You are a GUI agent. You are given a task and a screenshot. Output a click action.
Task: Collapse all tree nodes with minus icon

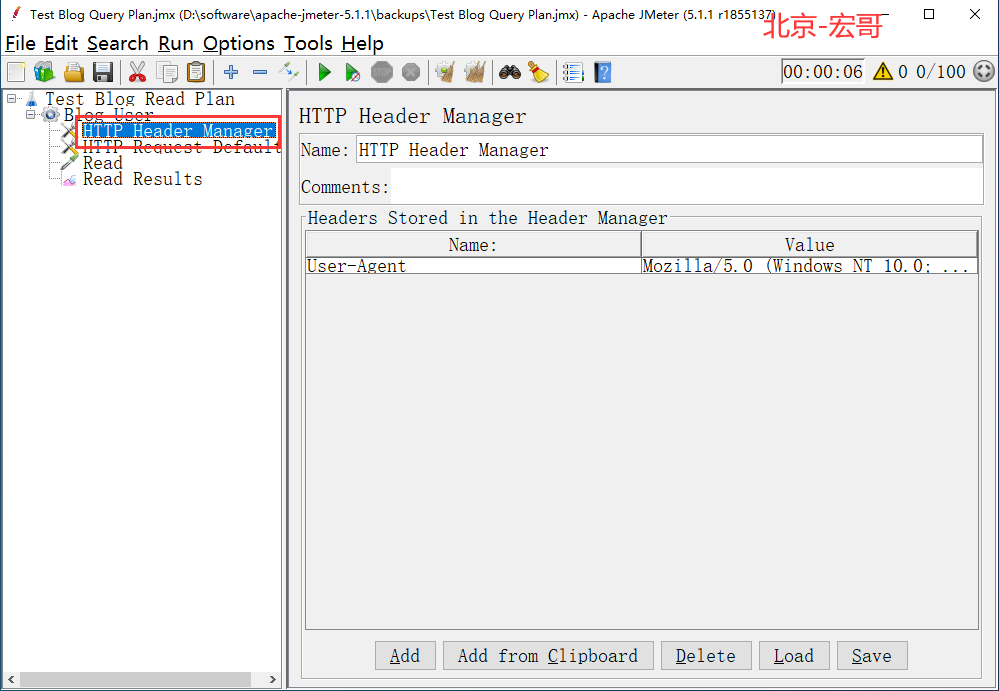pos(260,72)
